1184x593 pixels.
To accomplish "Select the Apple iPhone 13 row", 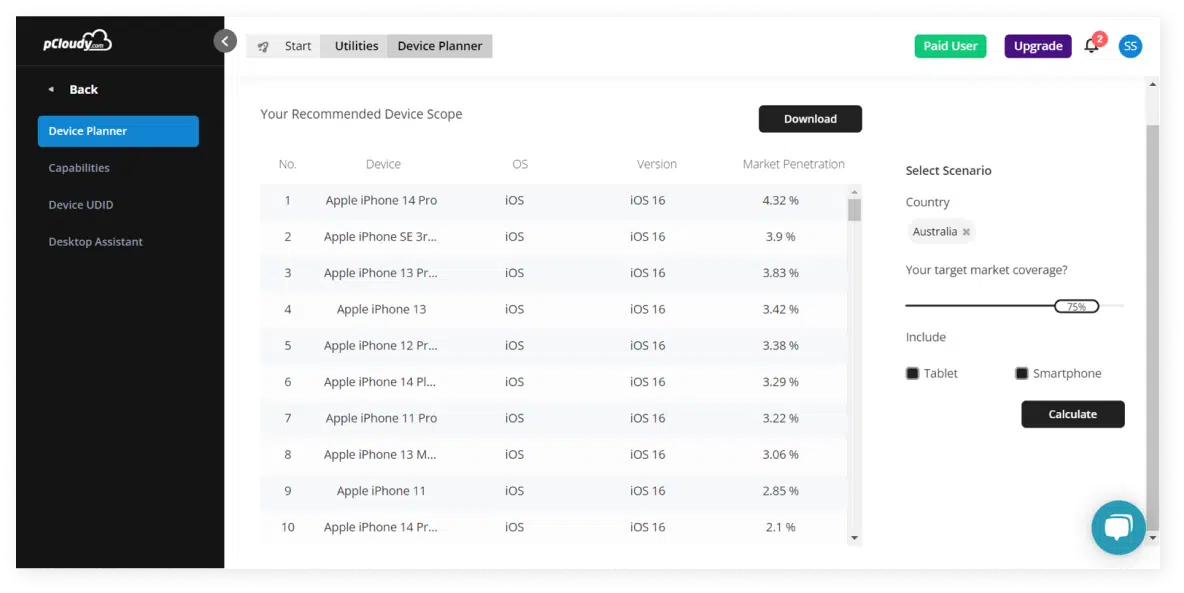I will pos(381,309).
